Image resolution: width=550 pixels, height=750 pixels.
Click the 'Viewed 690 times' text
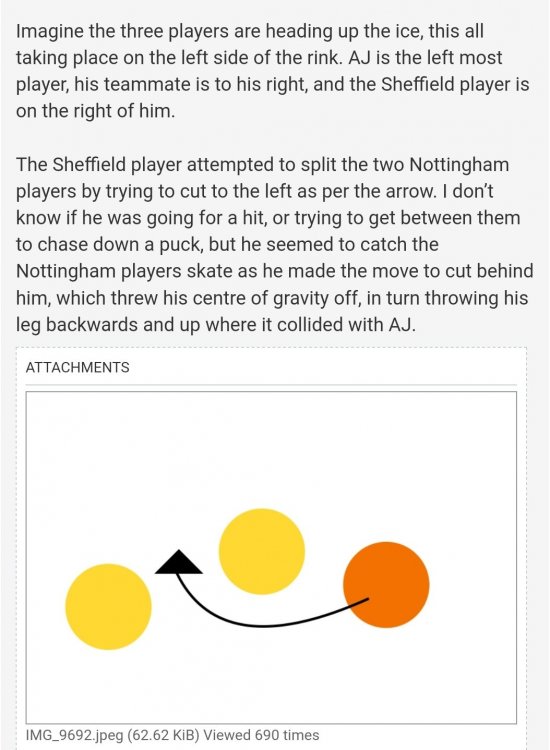261,735
